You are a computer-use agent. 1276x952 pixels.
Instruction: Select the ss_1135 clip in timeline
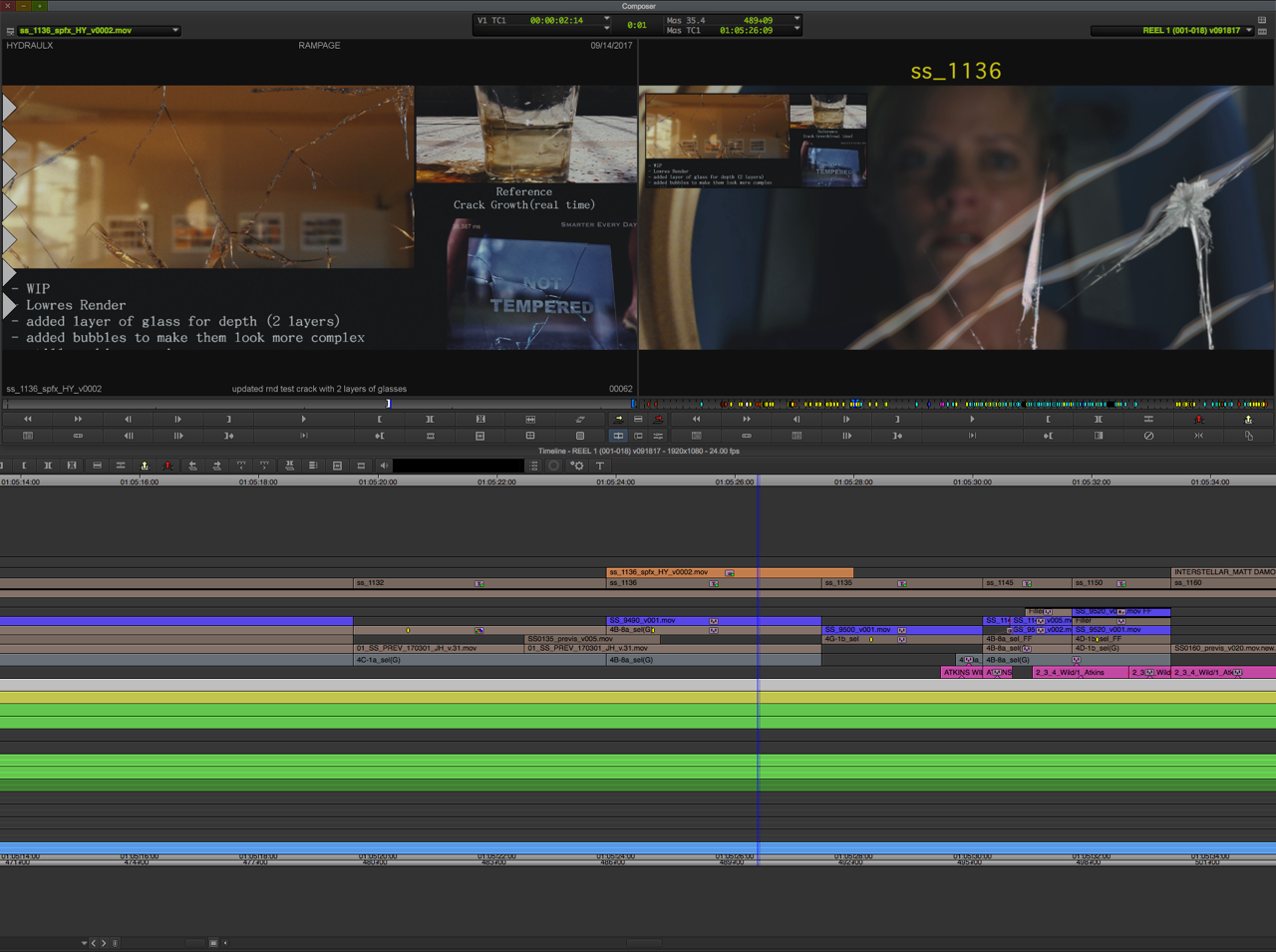pyautogui.click(x=902, y=583)
